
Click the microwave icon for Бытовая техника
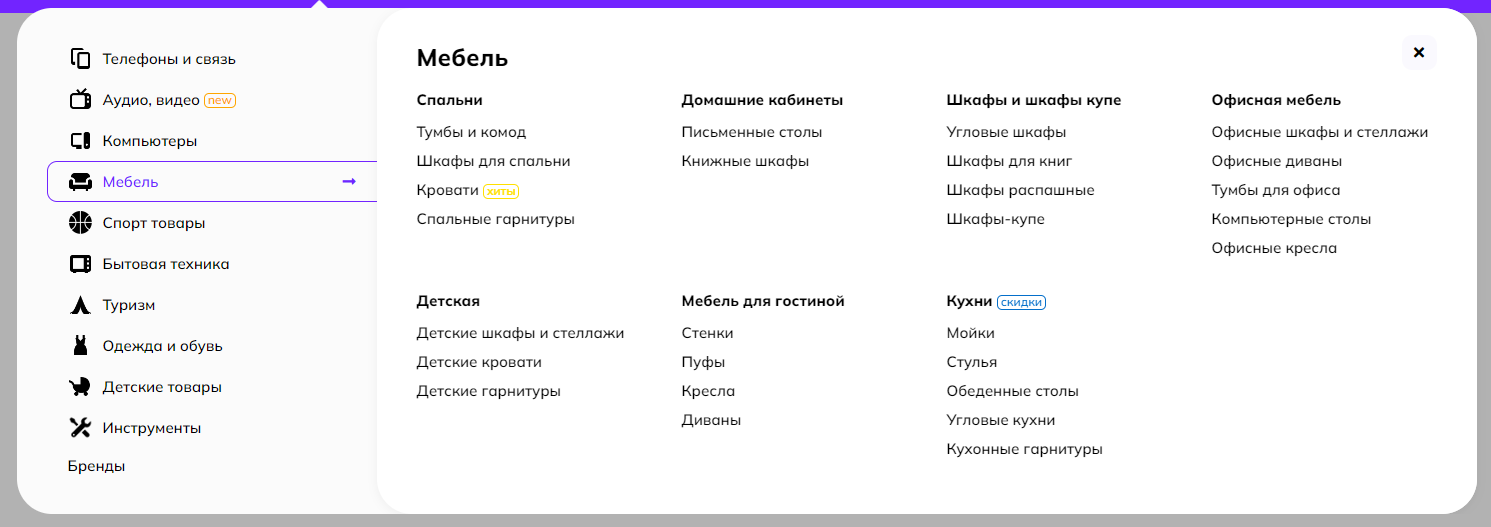tap(80, 264)
